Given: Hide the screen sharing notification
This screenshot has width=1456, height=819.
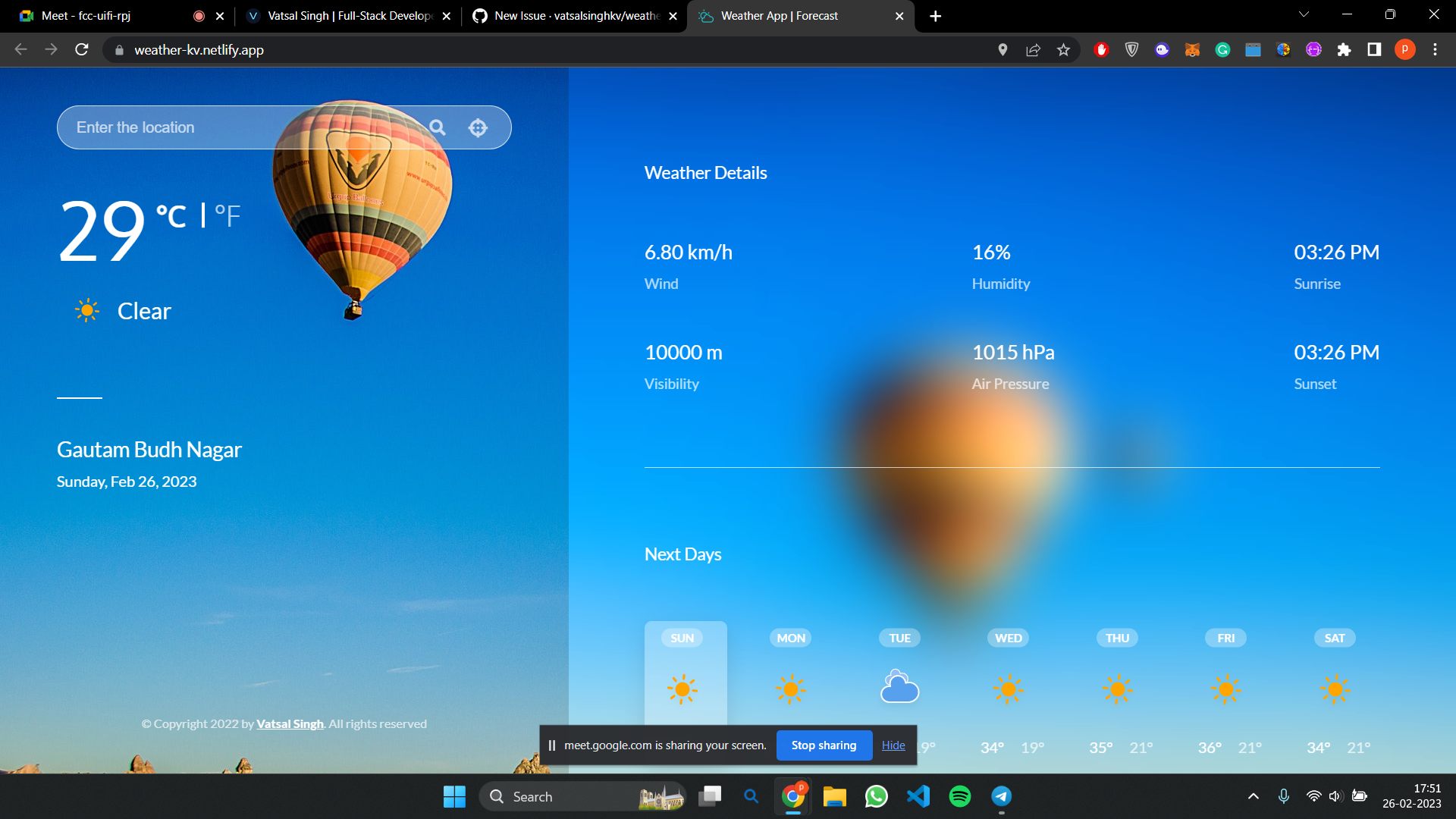Looking at the screenshot, I should (893, 745).
